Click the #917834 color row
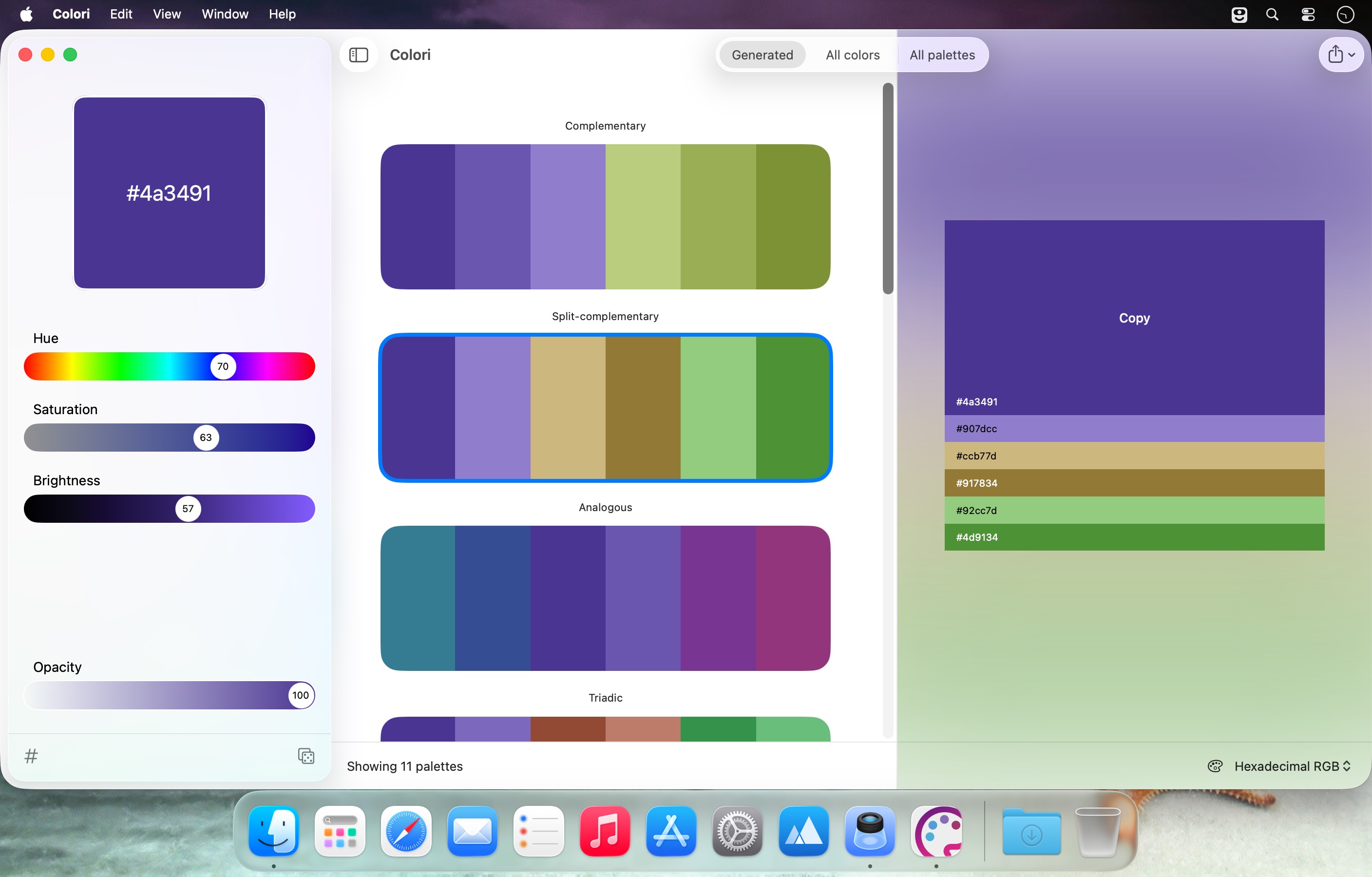Image resolution: width=1372 pixels, height=877 pixels. pyautogui.click(x=1134, y=483)
